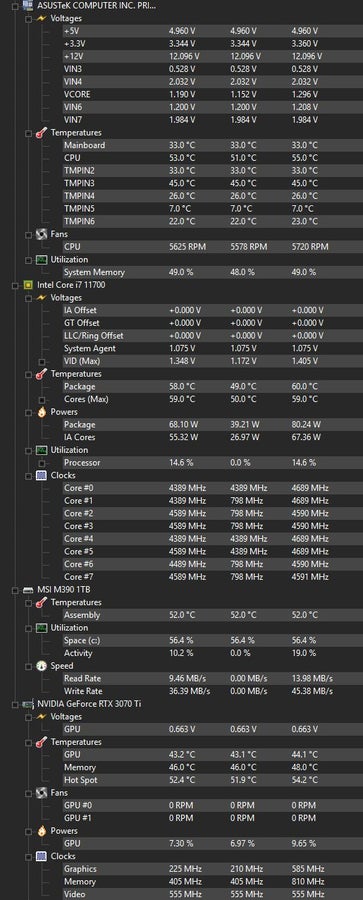Select the +3.3V voltage row

click(x=213, y=44)
